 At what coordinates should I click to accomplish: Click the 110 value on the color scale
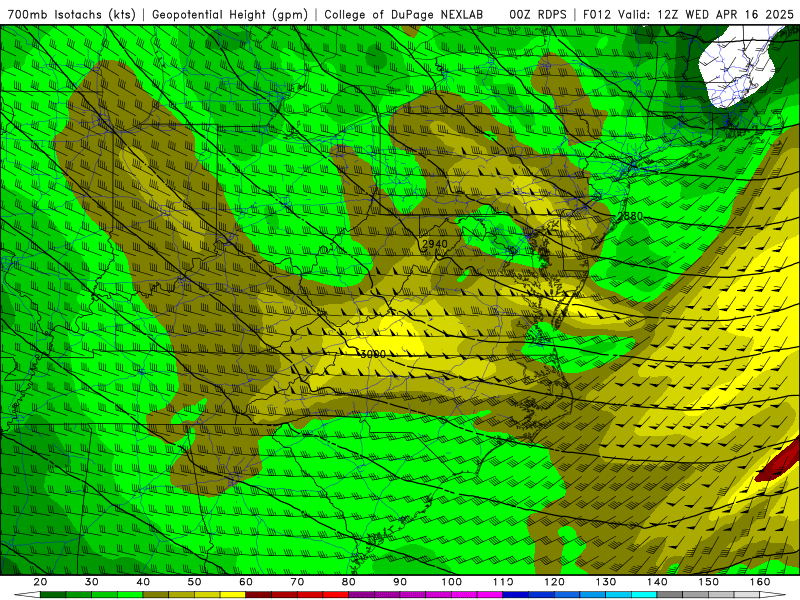pyautogui.click(x=503, y=582)
